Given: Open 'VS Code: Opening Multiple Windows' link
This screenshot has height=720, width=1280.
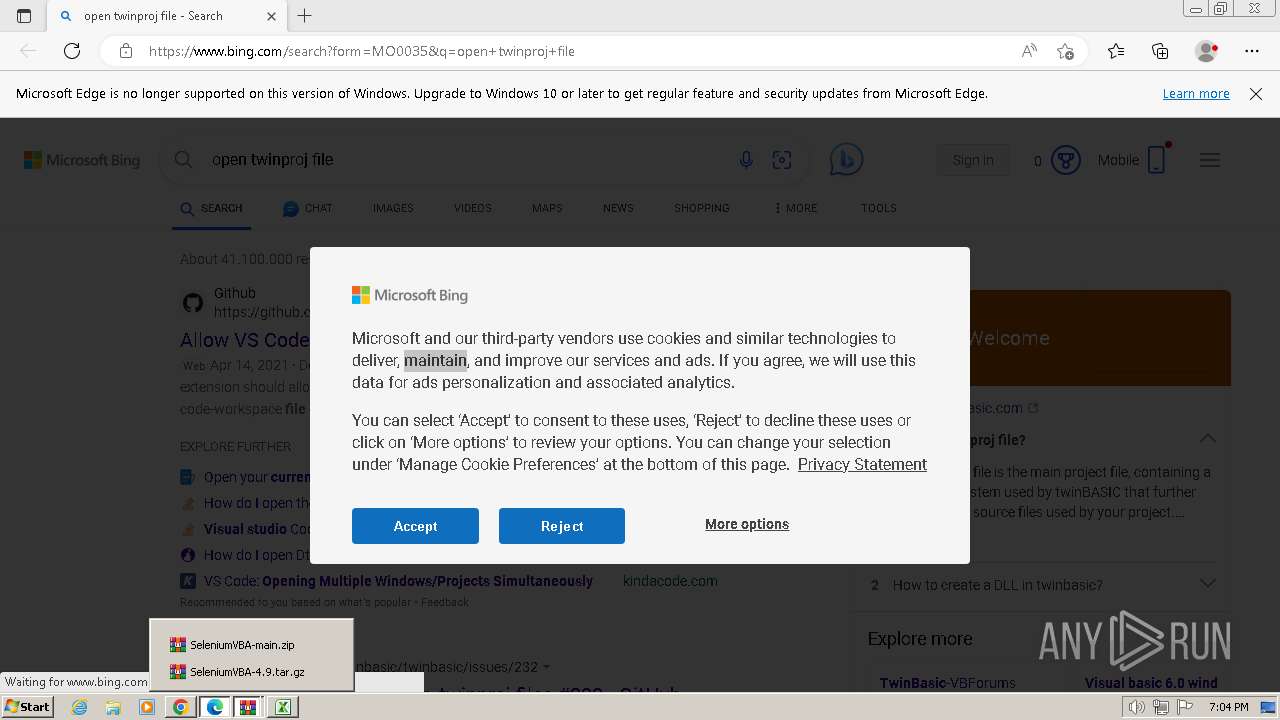Looking at the screenshot, I should click(x=398, y=581).
